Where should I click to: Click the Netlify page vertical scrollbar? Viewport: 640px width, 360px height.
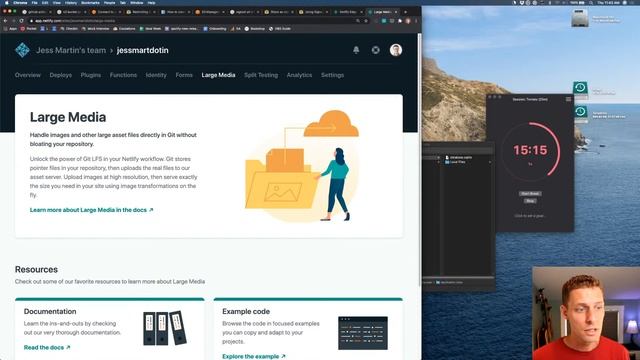coord(419,159)
